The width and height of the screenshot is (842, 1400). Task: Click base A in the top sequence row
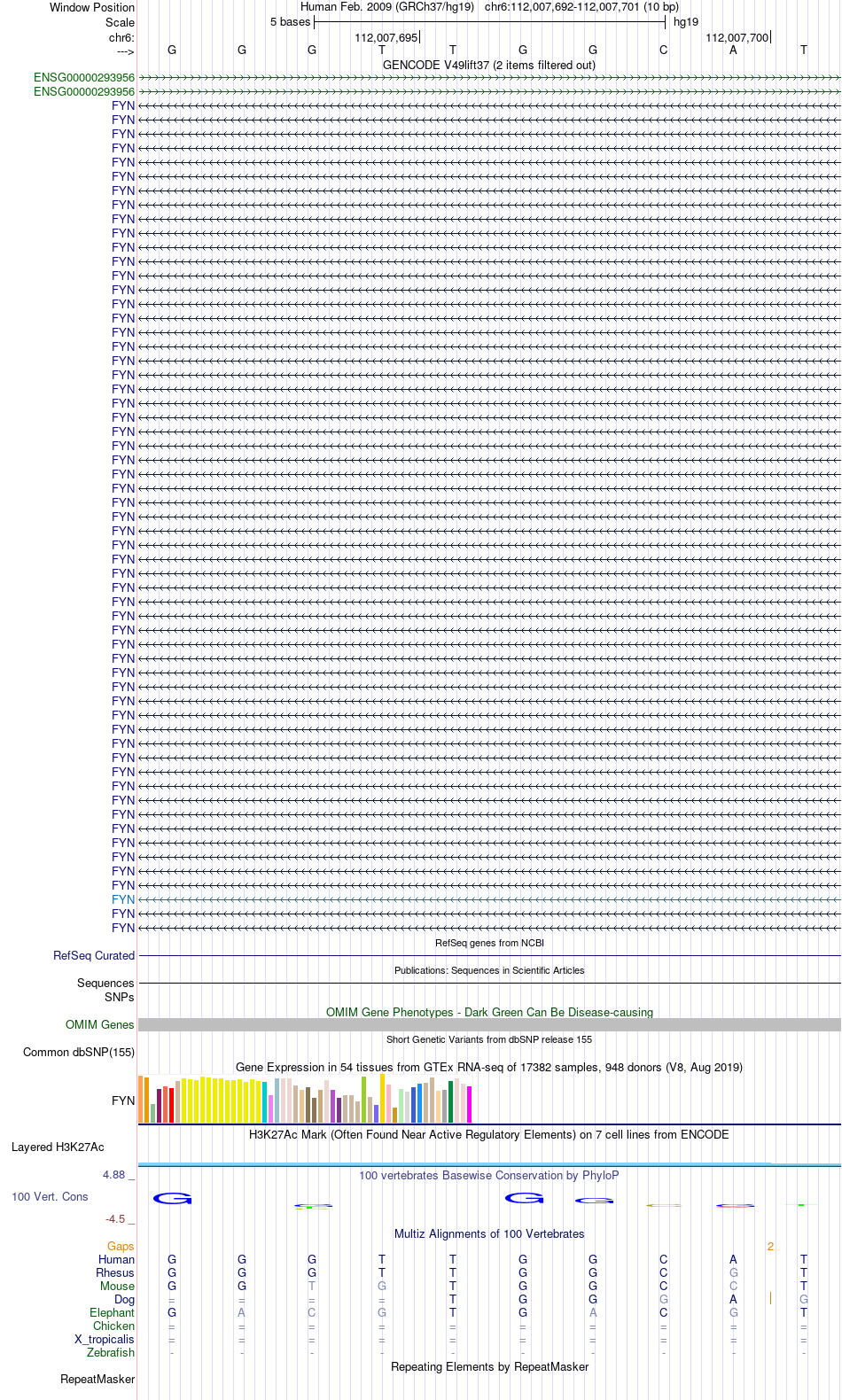[733, 50]
